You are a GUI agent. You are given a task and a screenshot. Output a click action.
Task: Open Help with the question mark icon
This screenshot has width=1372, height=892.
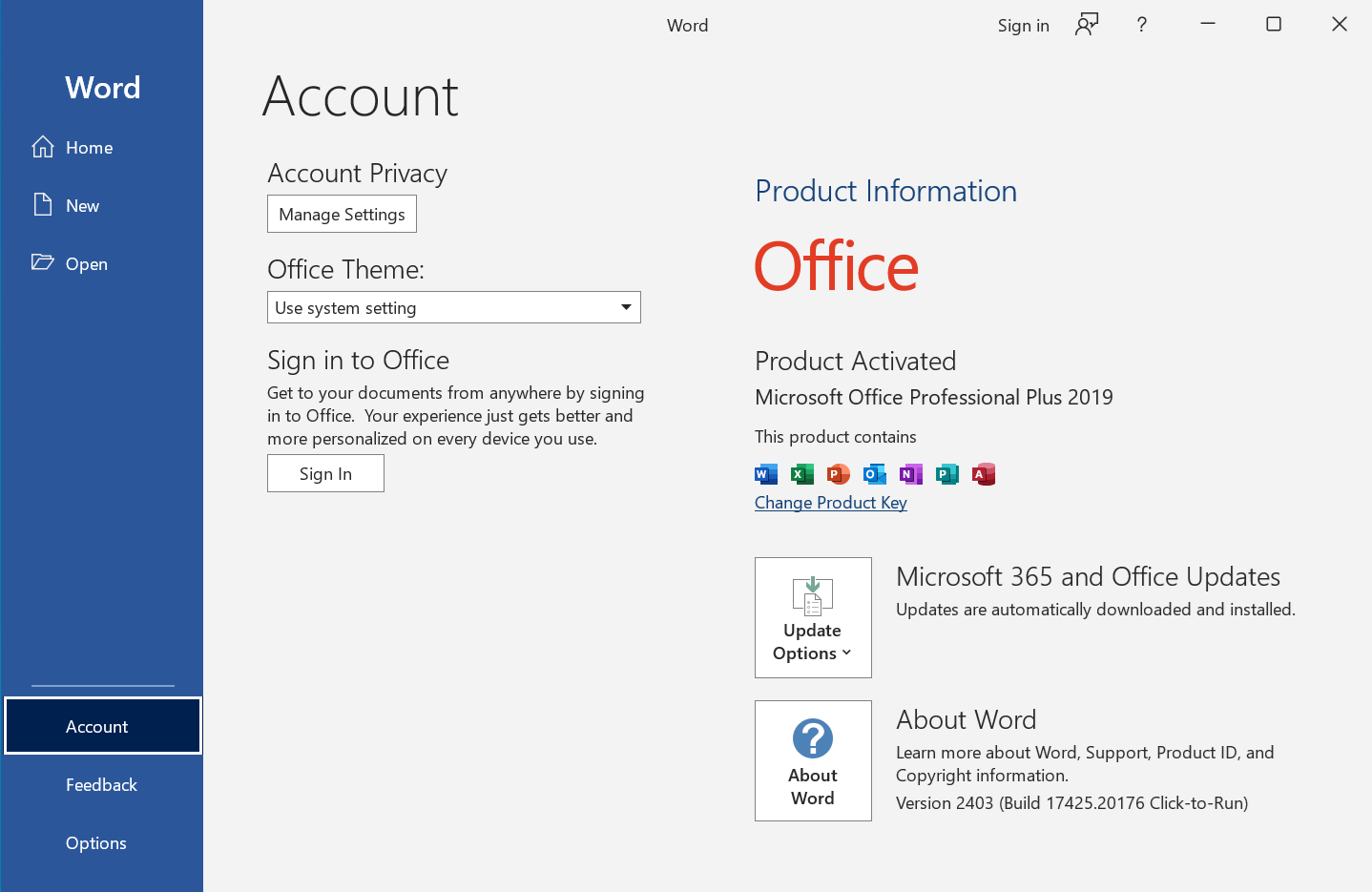(1142, 25)
